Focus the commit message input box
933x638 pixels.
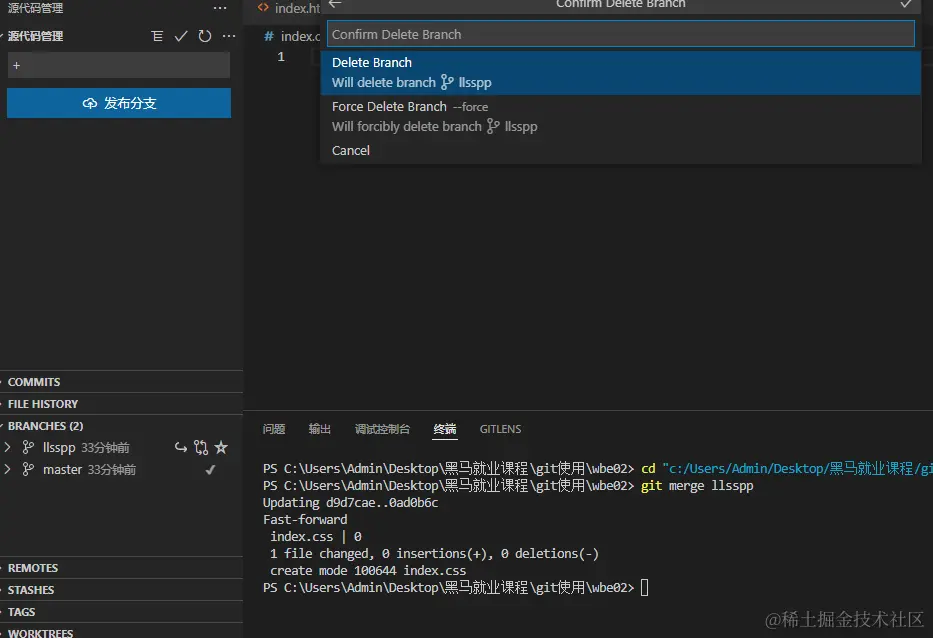119,65
